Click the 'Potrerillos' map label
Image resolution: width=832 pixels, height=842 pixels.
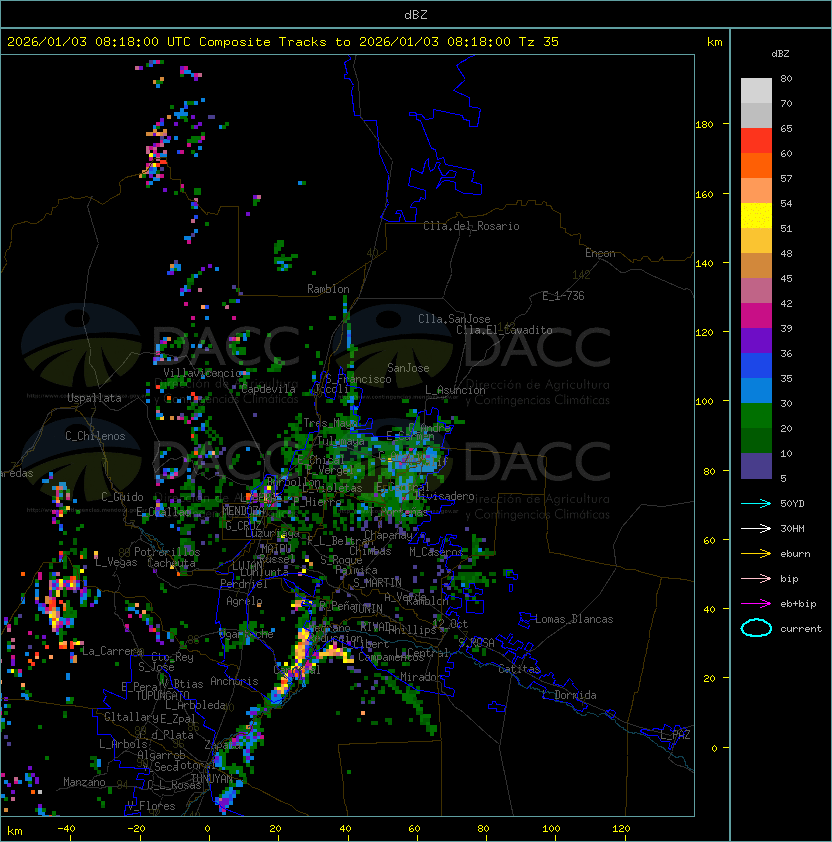(x=167, y=552)
